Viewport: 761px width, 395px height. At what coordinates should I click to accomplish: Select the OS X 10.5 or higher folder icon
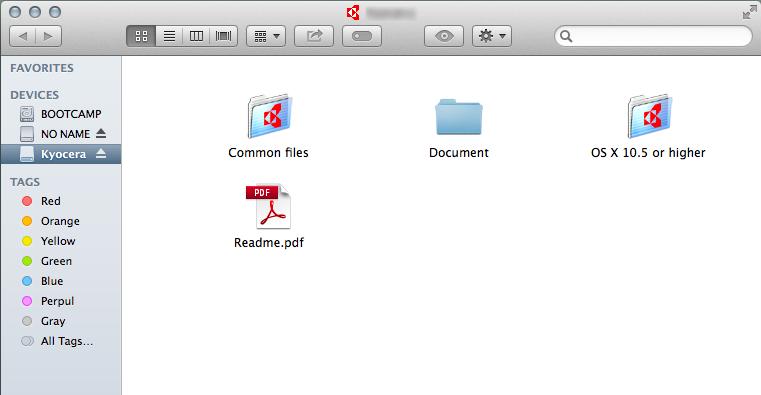[649, 116]
